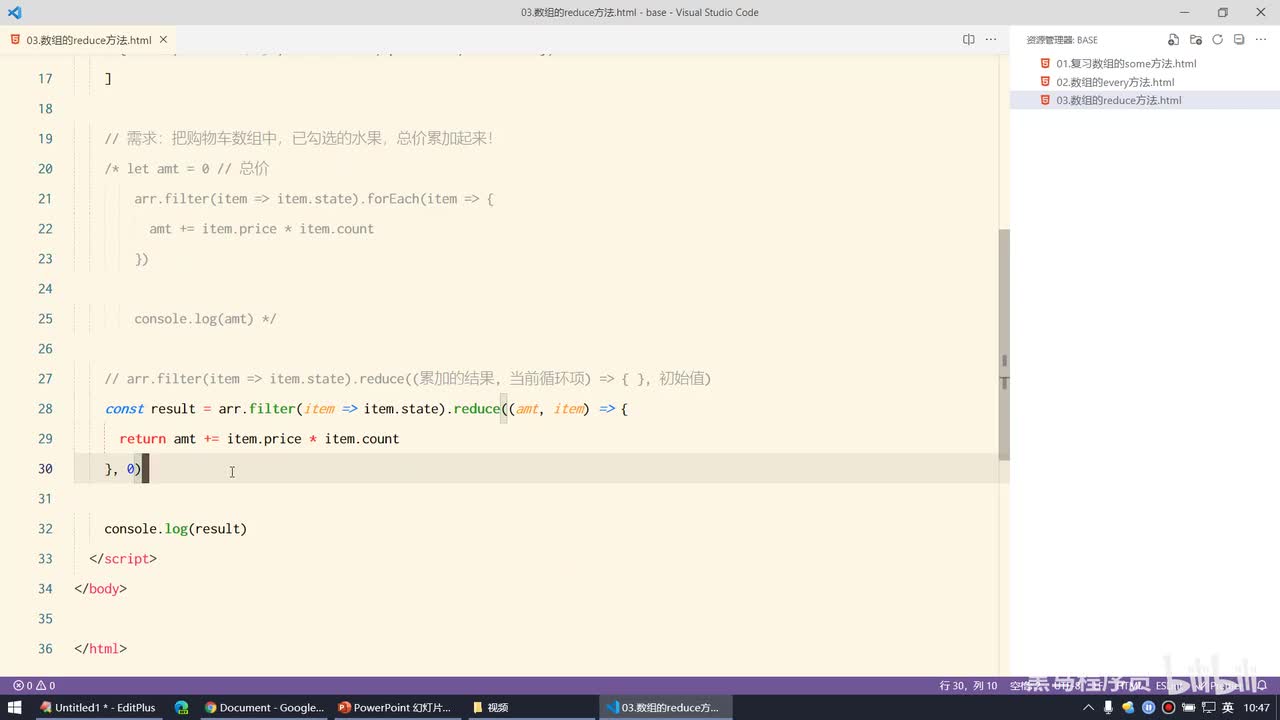Click the pause icon in the system tray
1280x720 pixels.
tap(1148, 707)
